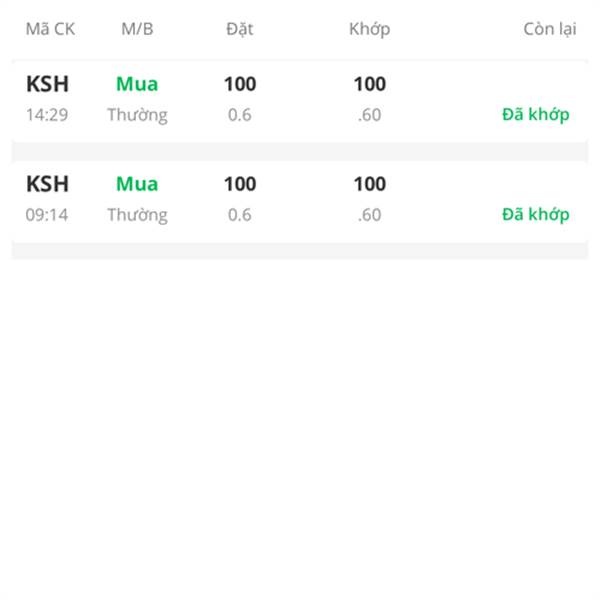Tap the Khớp column header

click(x=370, y=29)
